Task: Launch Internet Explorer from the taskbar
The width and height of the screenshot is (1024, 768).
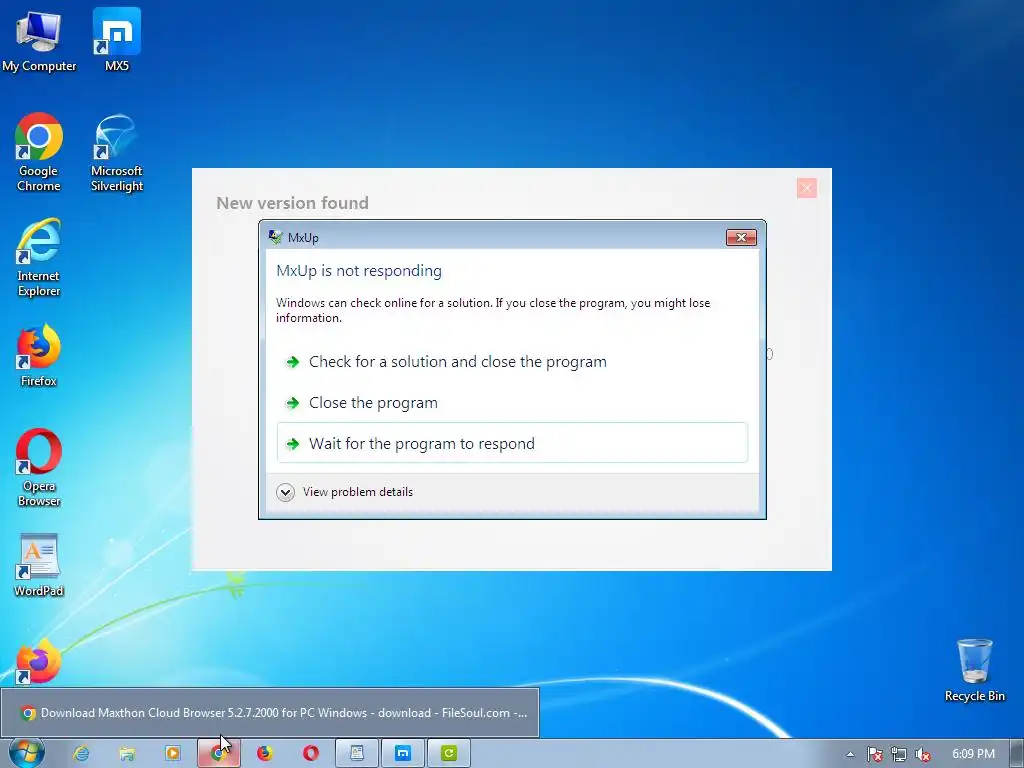Action: (x=81, y=754)
